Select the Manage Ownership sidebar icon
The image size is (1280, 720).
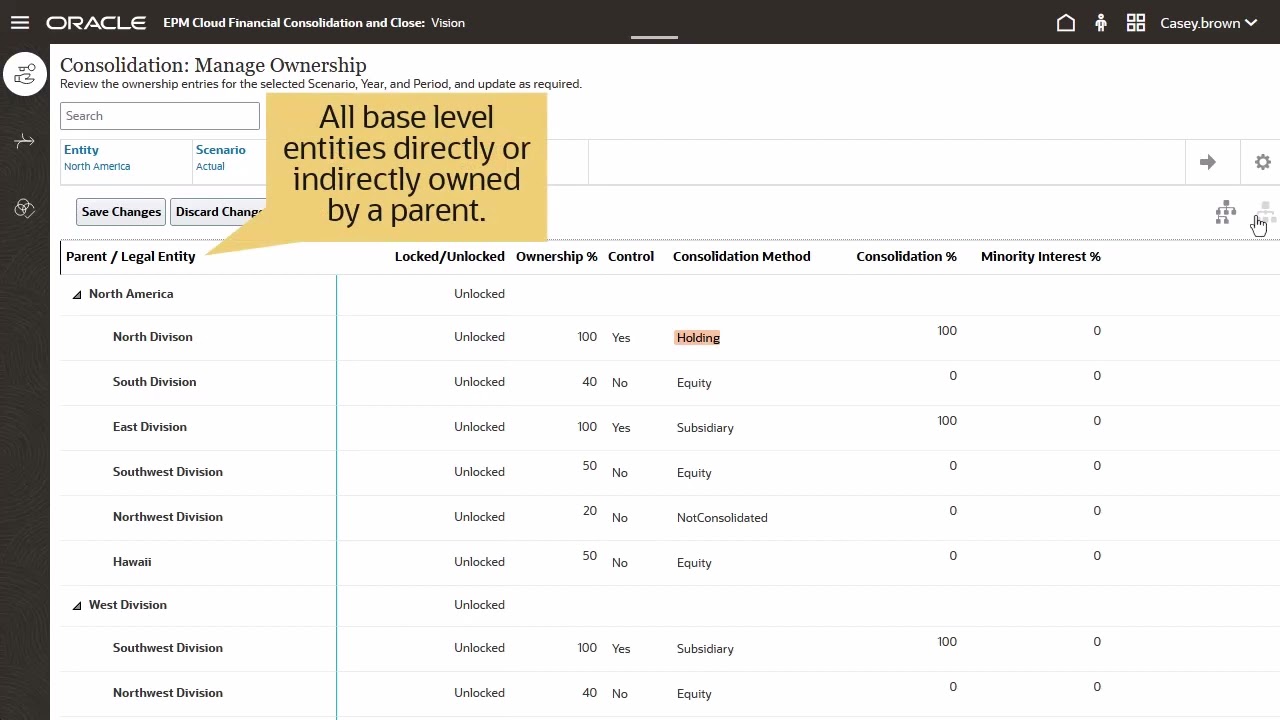(25, 74)
